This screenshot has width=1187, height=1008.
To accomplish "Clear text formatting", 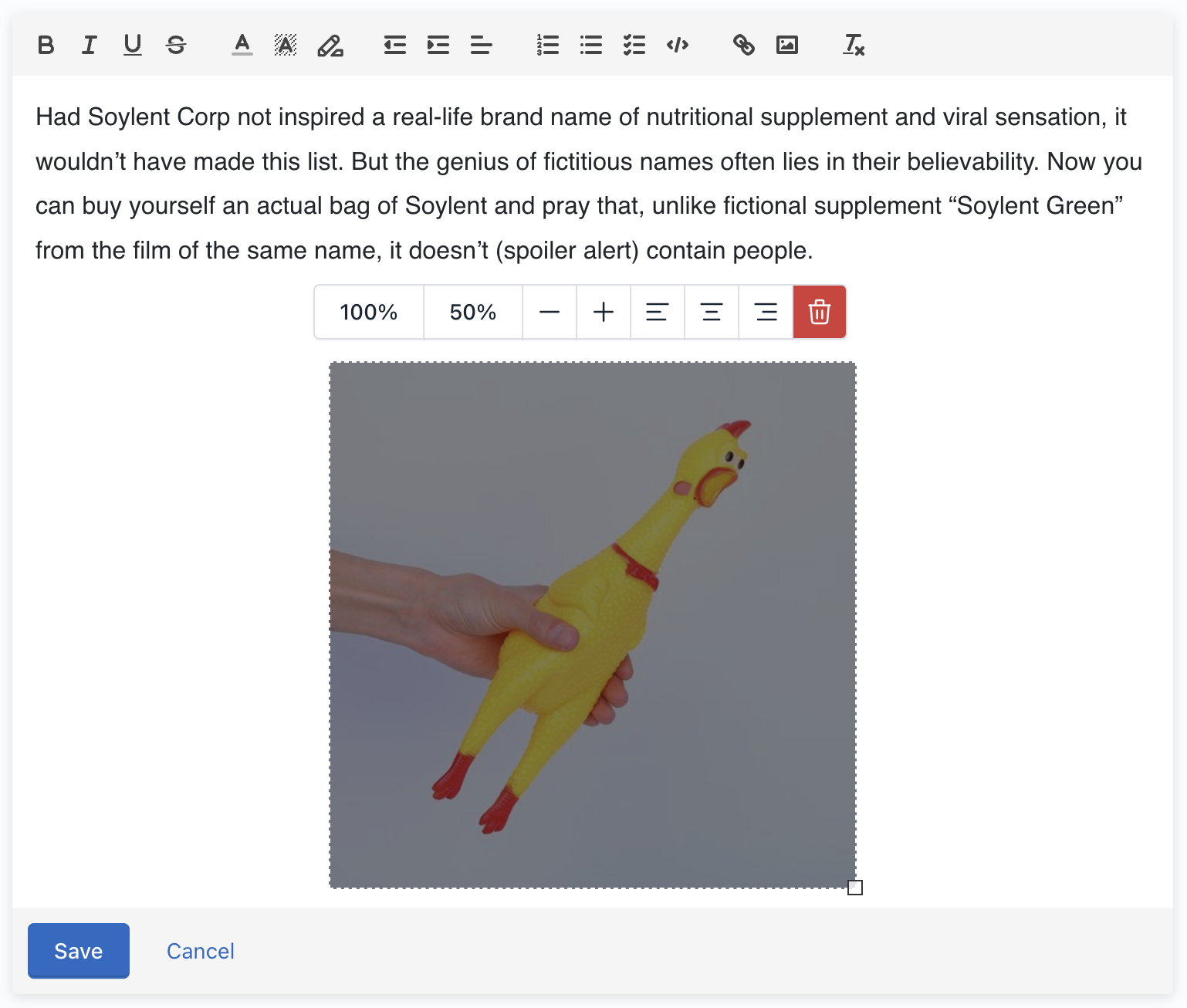I will [x=854, y=46].
